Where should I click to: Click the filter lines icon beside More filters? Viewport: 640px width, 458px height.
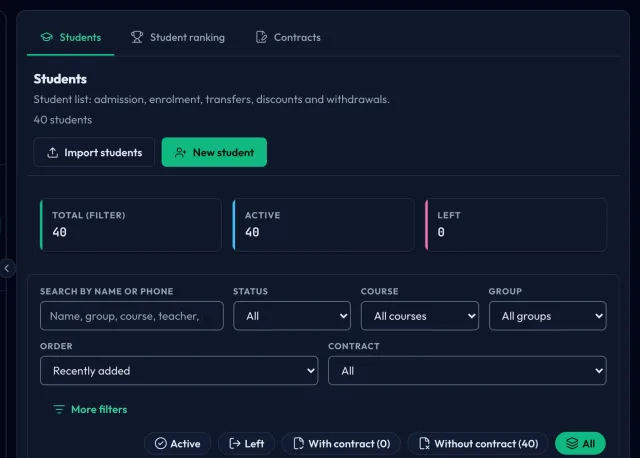[59, 409]
